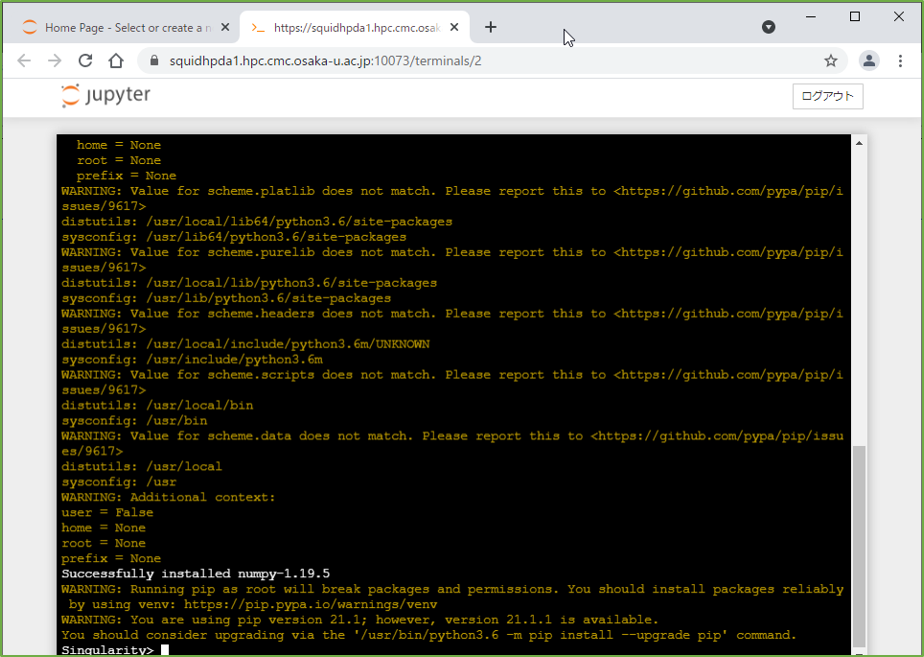Reload the current page
The image size is (924, 657).
click(85, 61)
